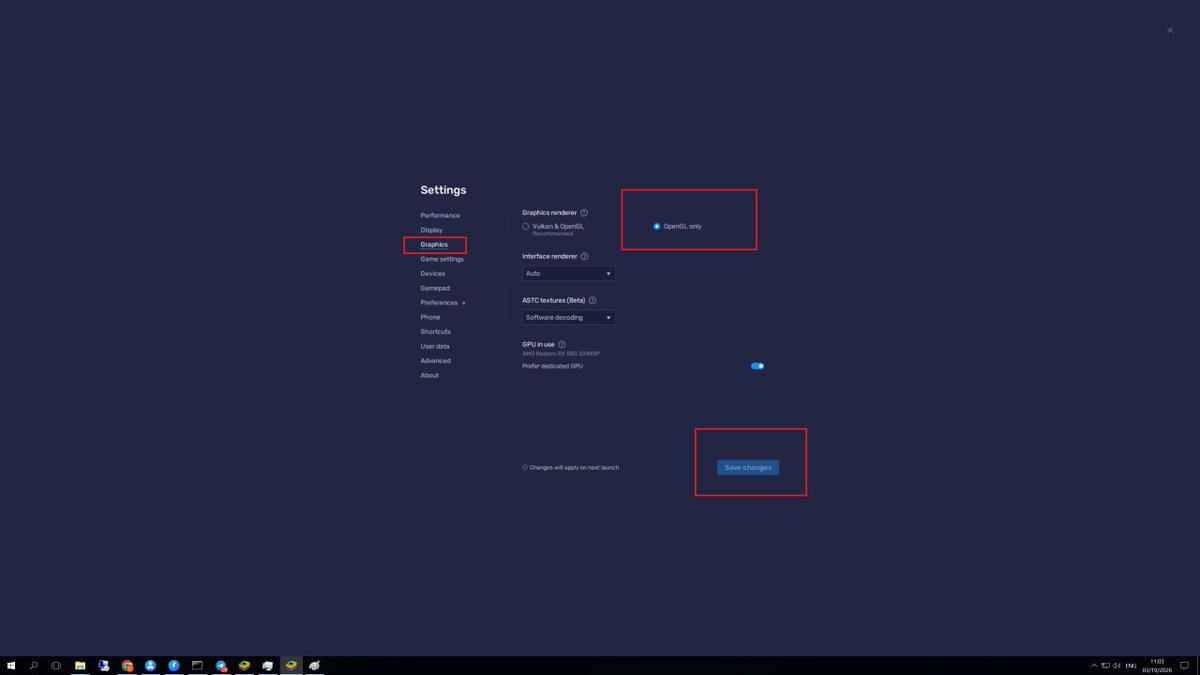Switch to Gamepad settings
The image size is (1200, 675).
click(435, 288)
